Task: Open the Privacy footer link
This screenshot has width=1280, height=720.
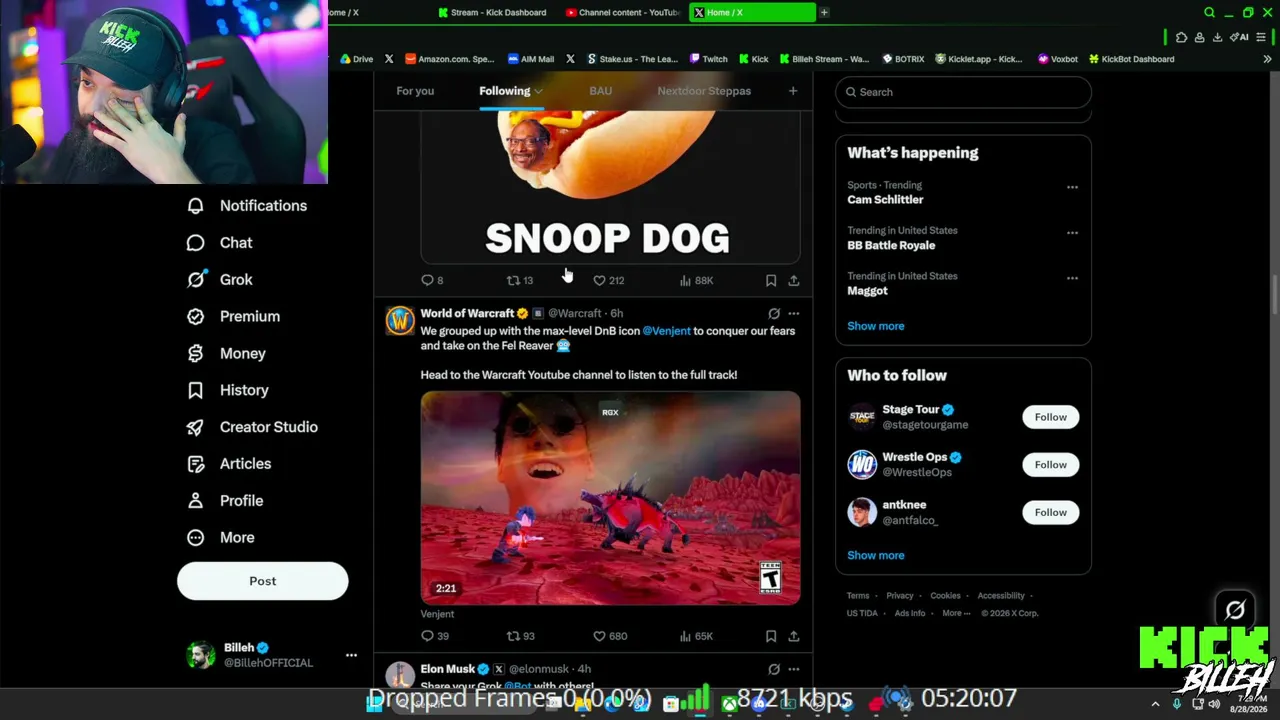Action: coord(900,596)
